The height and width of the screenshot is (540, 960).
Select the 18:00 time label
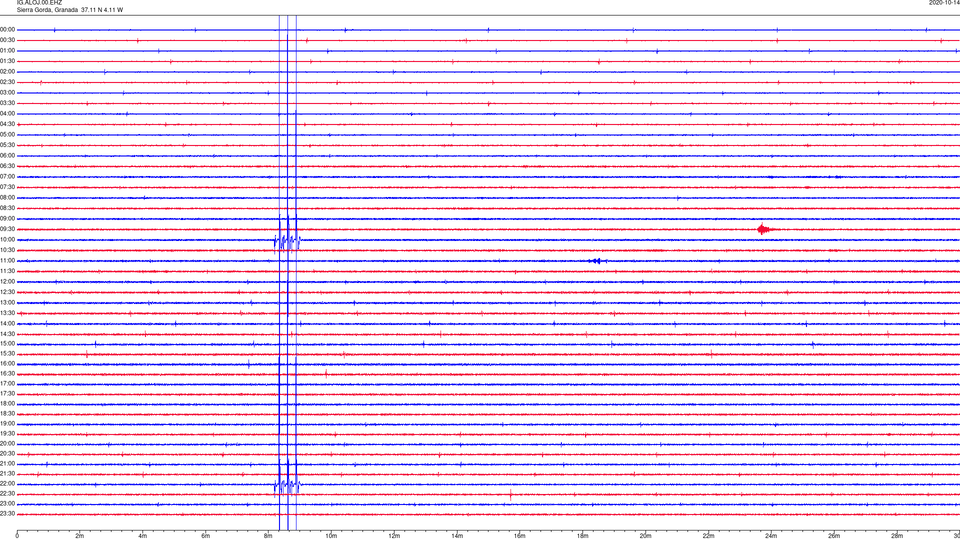pos(8,404)
